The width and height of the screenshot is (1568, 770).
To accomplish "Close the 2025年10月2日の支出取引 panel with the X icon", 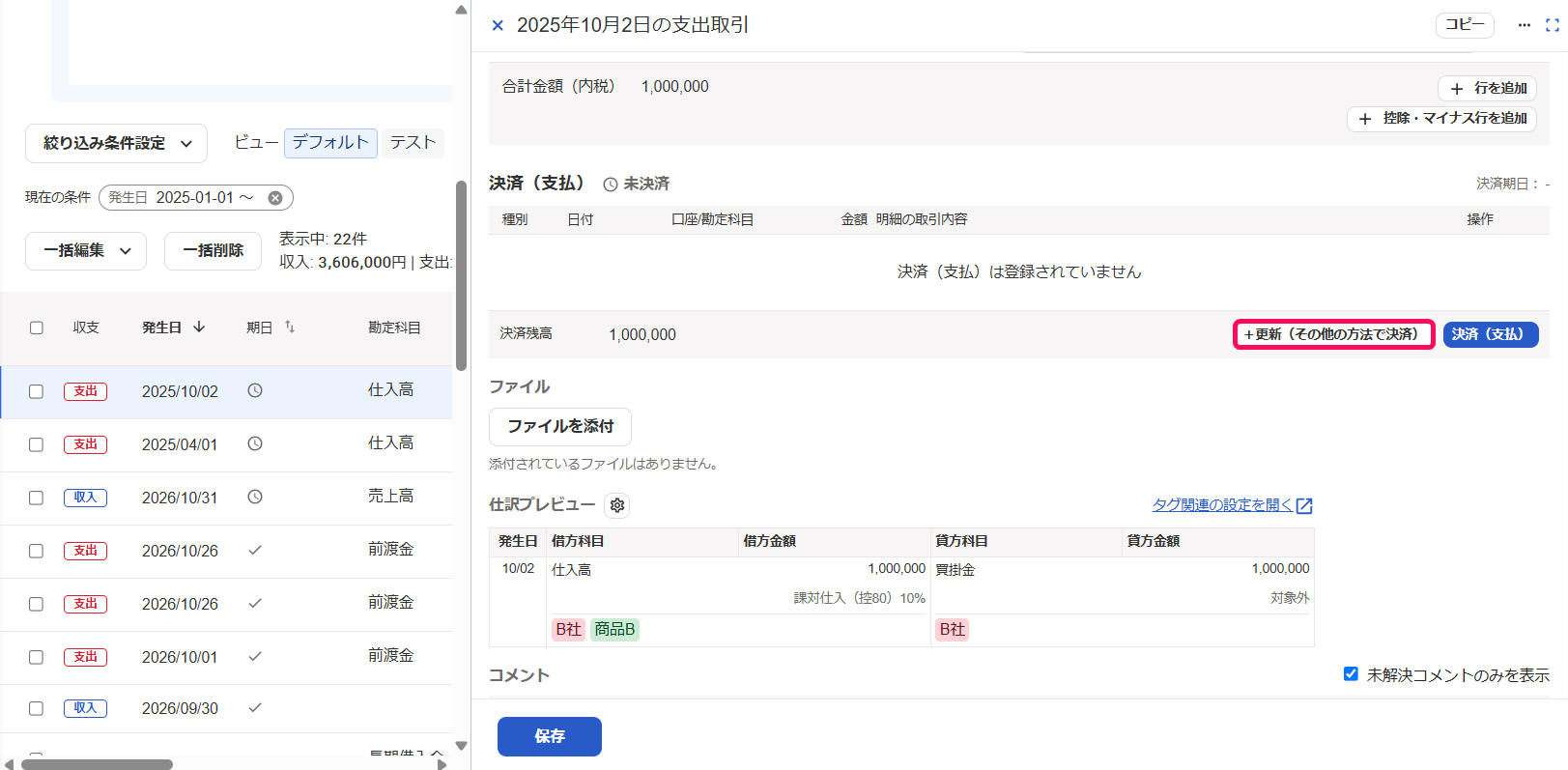I will pyautogui.click(x=498, y=25).
